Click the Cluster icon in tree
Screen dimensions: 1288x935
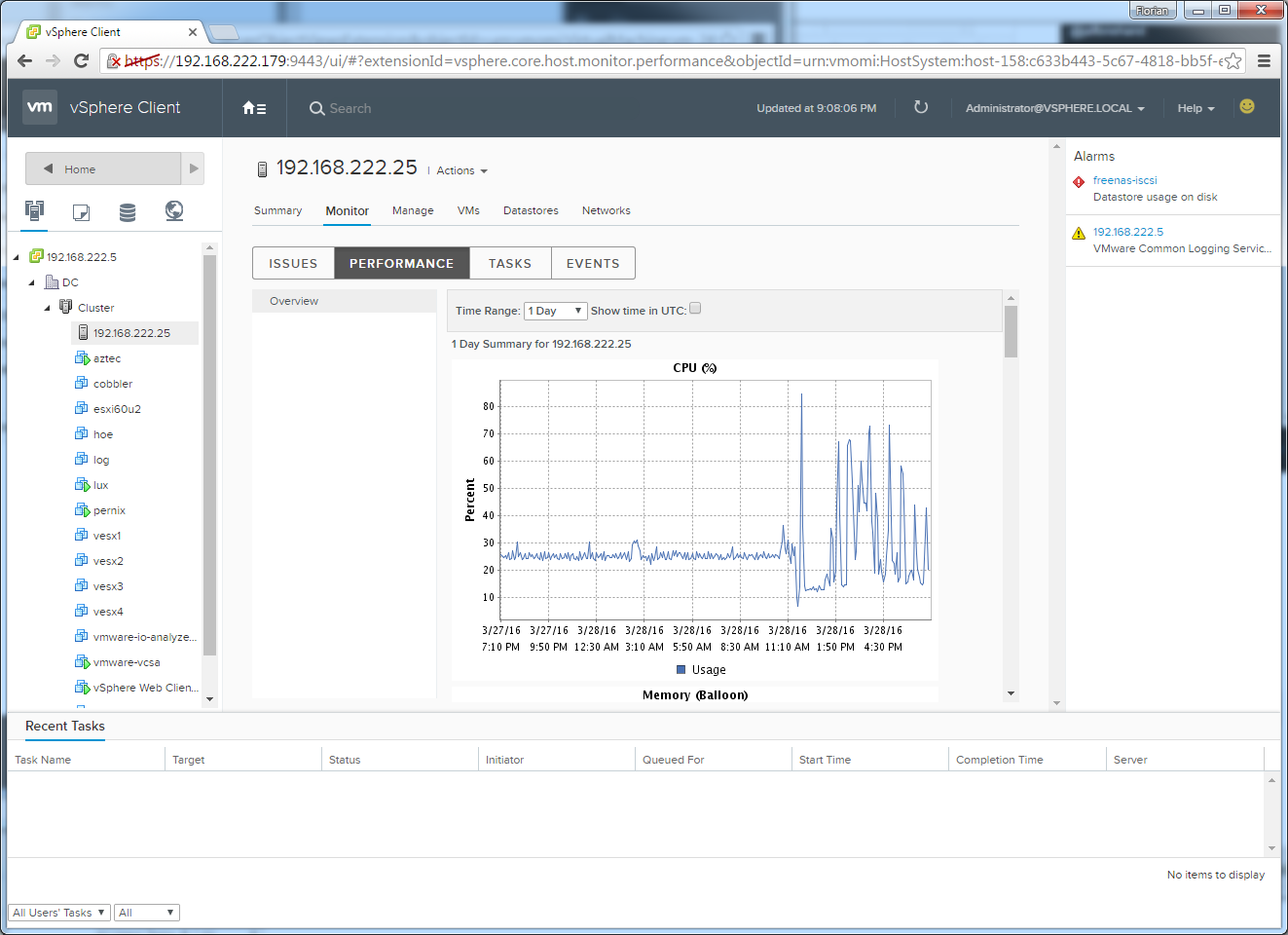[67, 307]
